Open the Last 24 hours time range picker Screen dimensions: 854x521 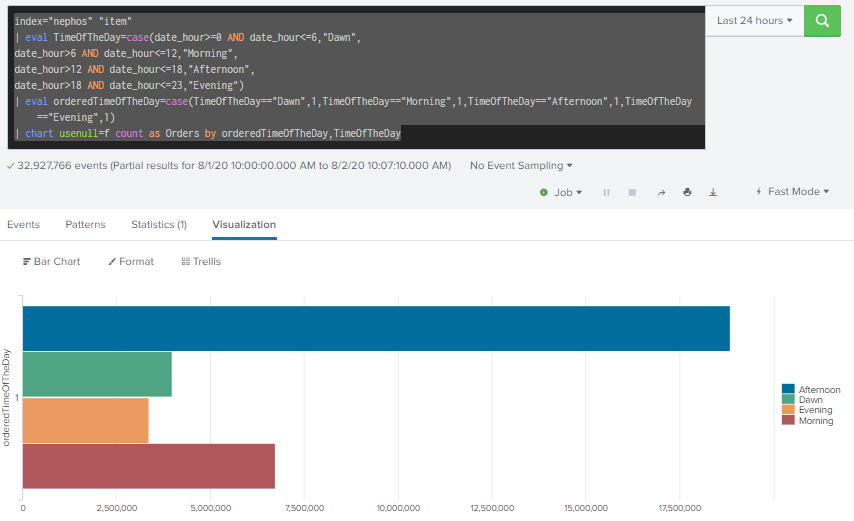click(x=754, y=20)
